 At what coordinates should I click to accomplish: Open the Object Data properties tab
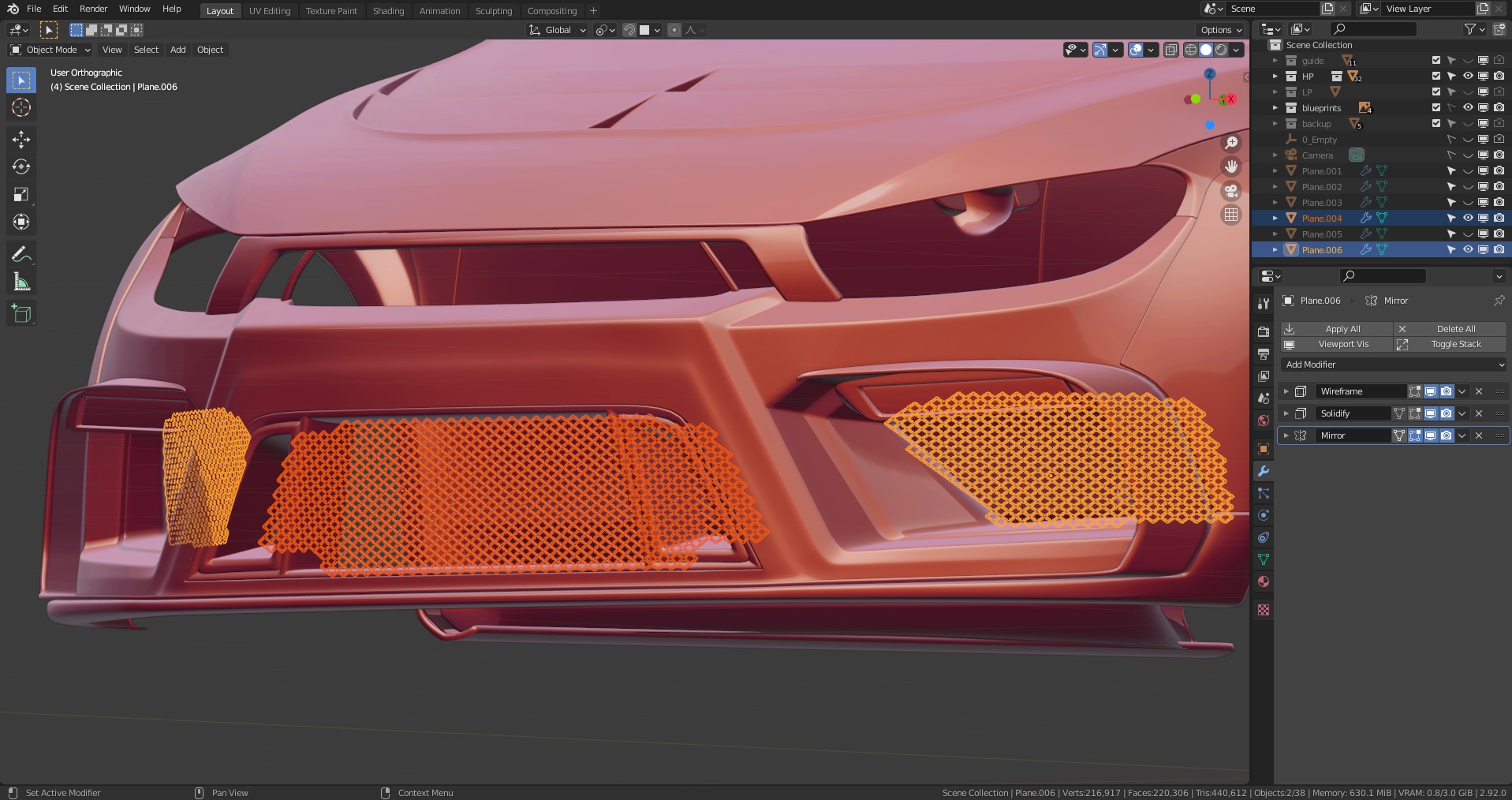pyautogui.click(x=1264, y=559)
